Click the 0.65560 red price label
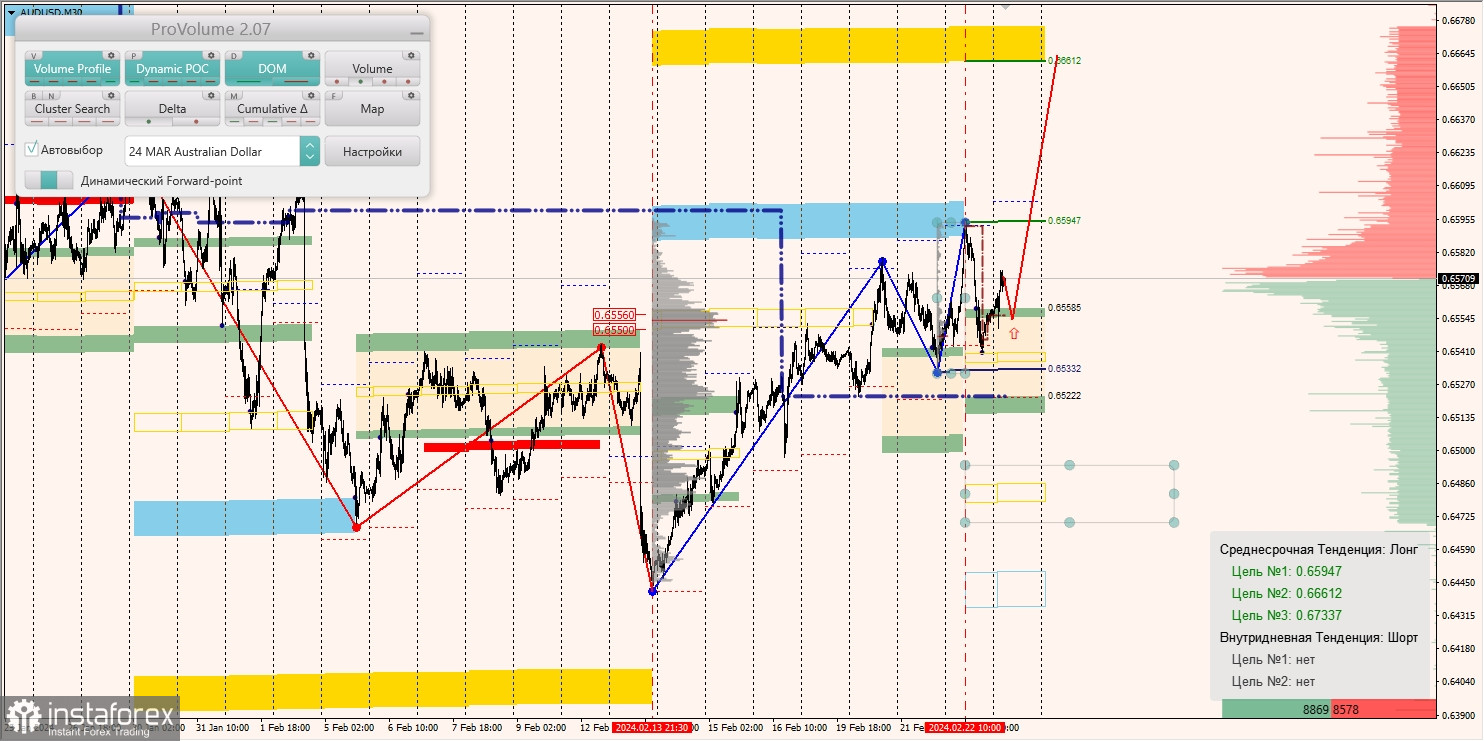The image size is (1484, 741). pos(614,315)
